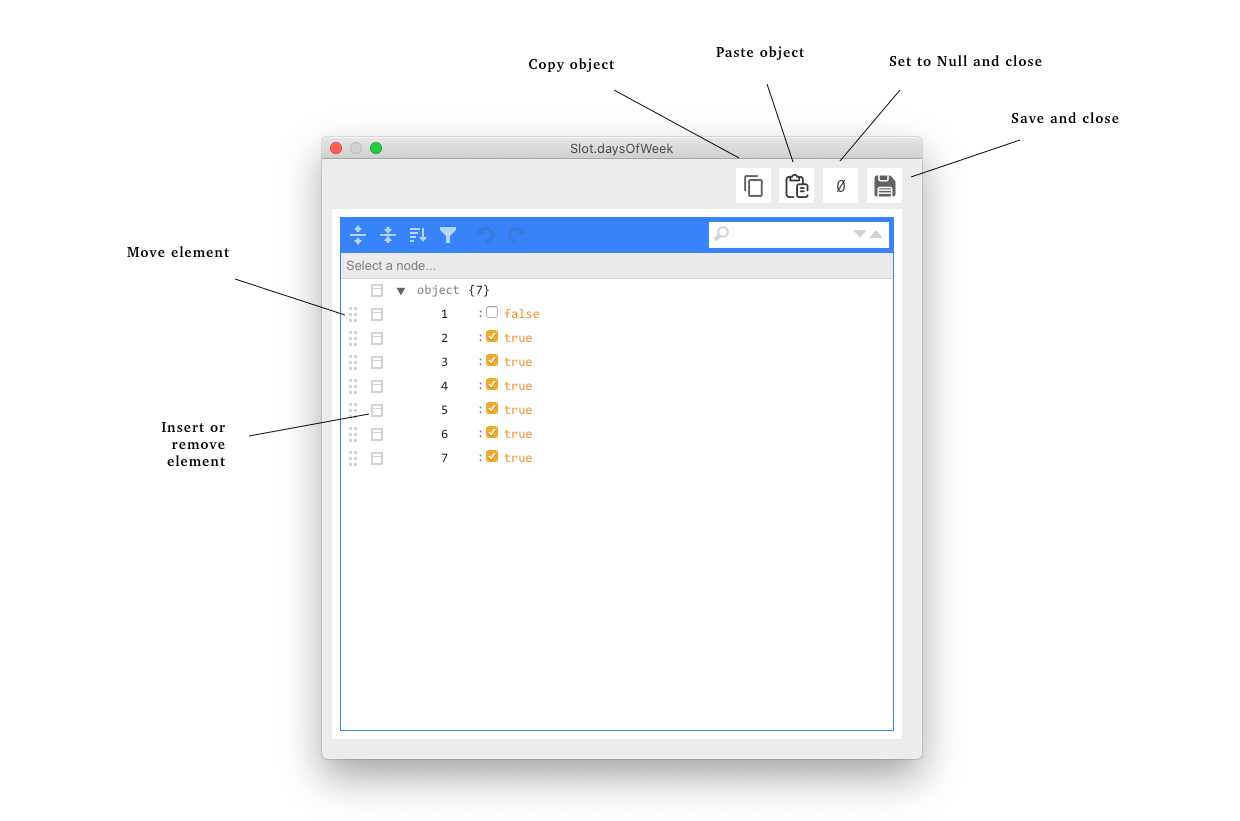
Task: Close the Slot.daysOfWeek window
Action: coord(336,148)
